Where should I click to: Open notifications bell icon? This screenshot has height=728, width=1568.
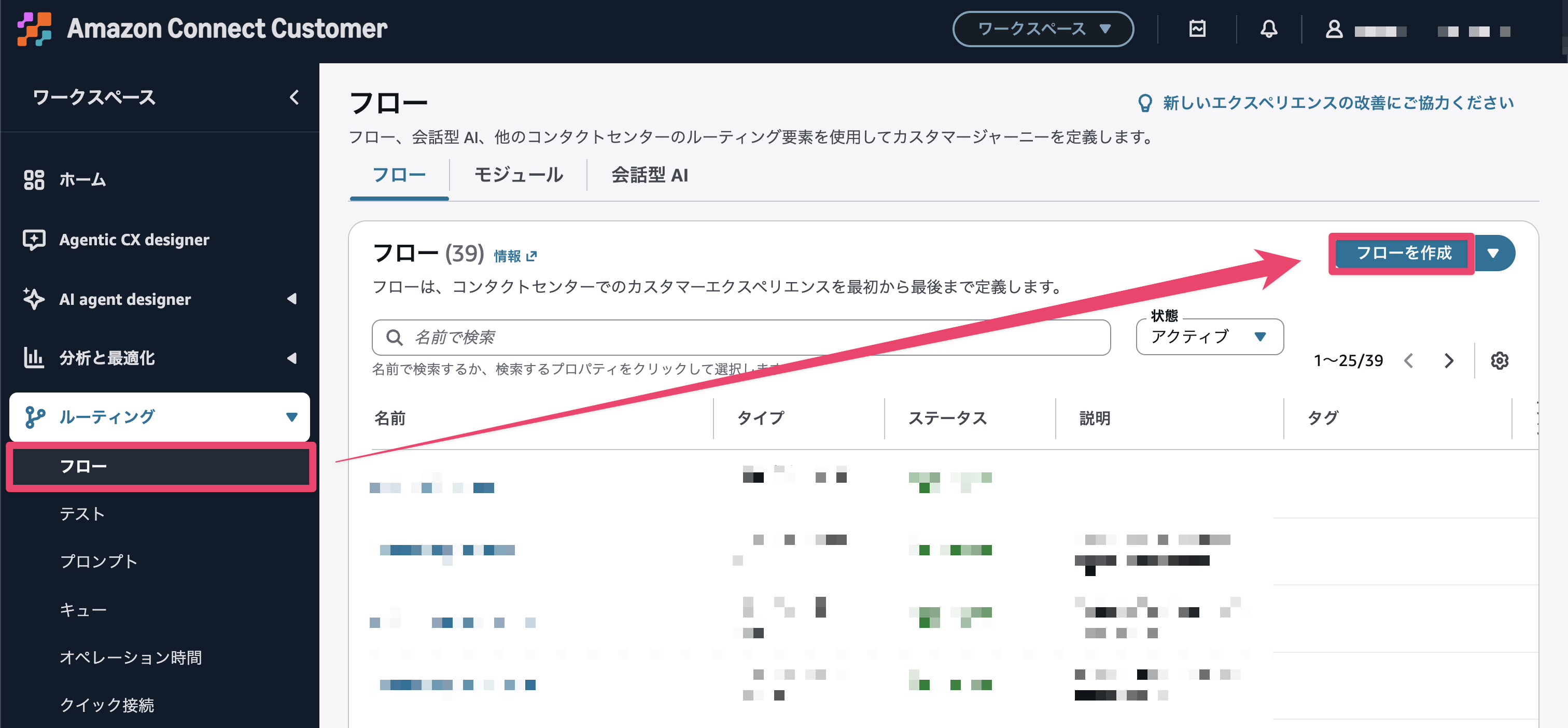1268,29
